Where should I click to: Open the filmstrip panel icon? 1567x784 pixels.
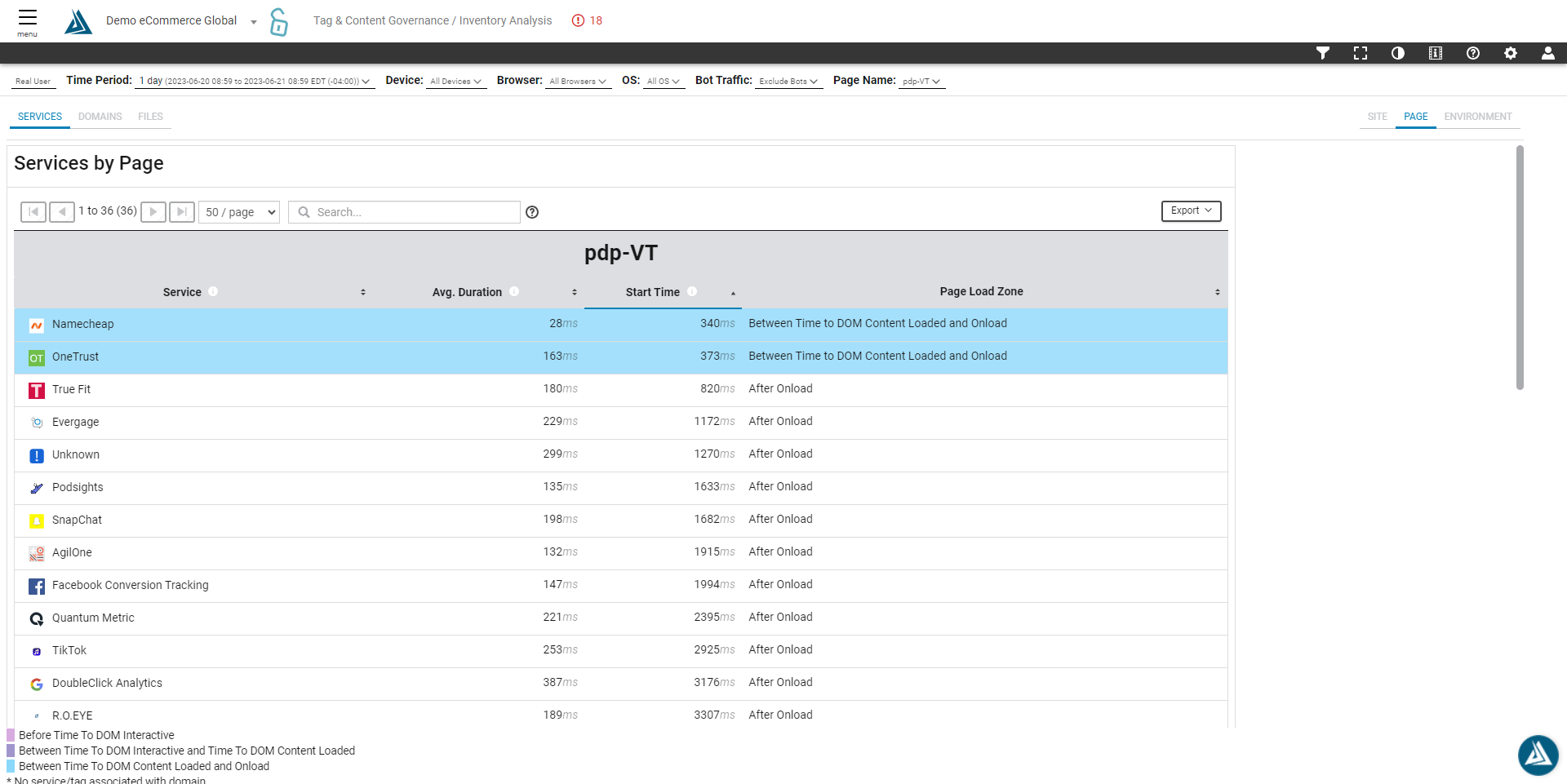pyautogui.click(x=1436, y=53)
